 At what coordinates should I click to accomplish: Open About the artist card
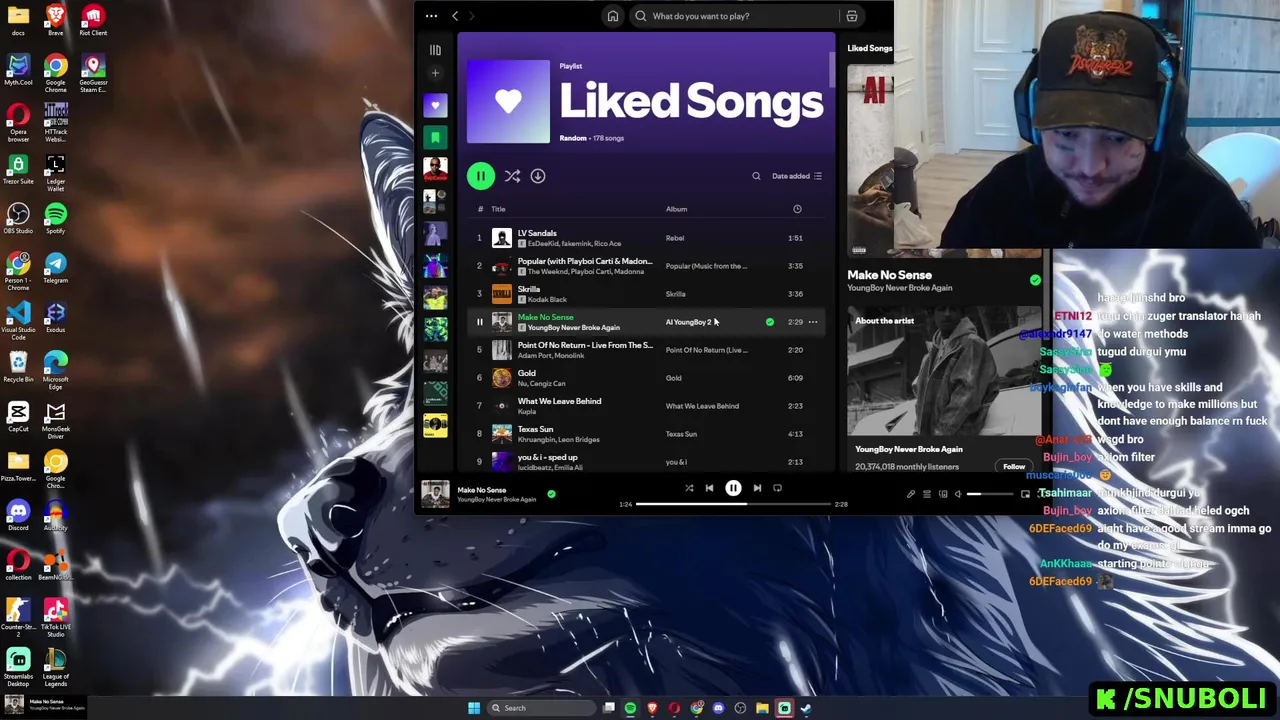[944, 390]
